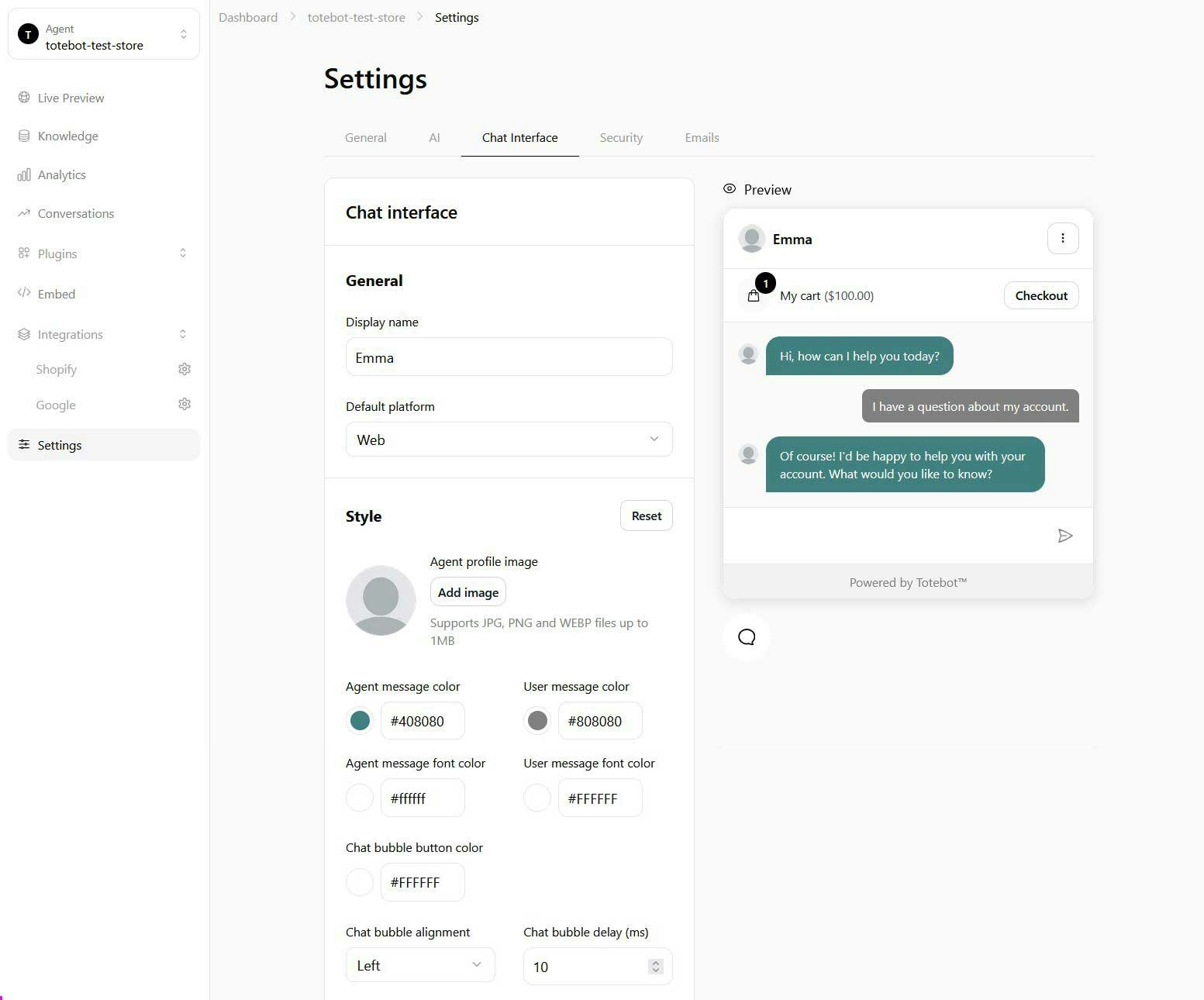This screenshot has width=1204, height=1000.
Task: Expand the Integrations sidebar group
Action: [183, 333]
